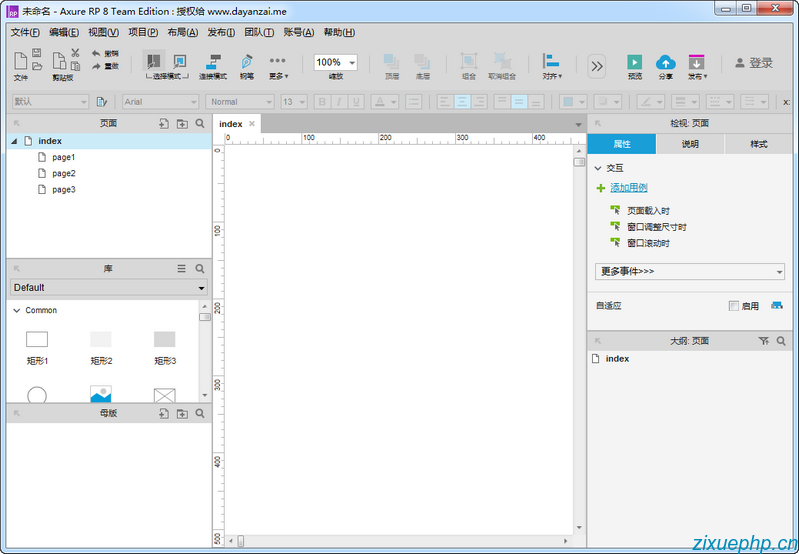
Task: Search the outline panel
Action: 781,341
